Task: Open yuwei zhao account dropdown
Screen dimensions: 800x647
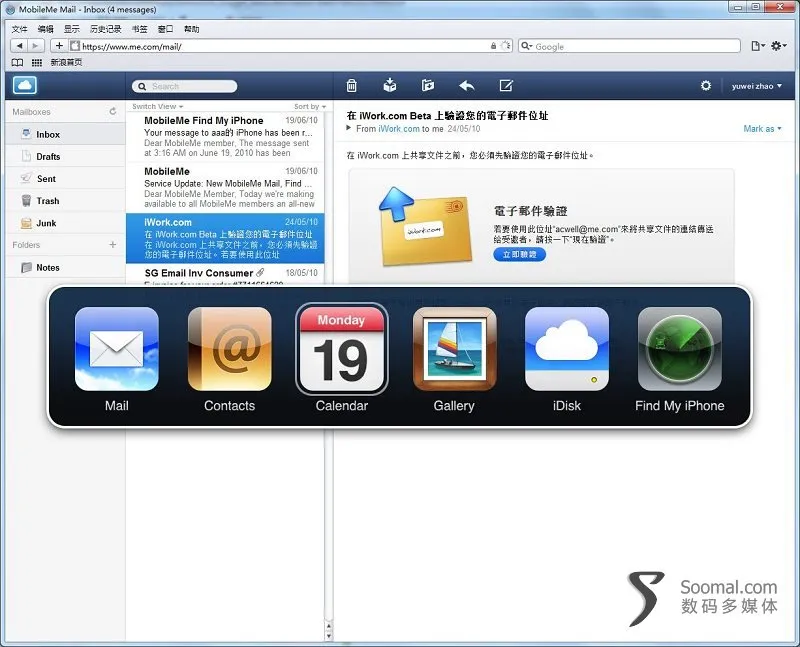Action: coord(757,86)
